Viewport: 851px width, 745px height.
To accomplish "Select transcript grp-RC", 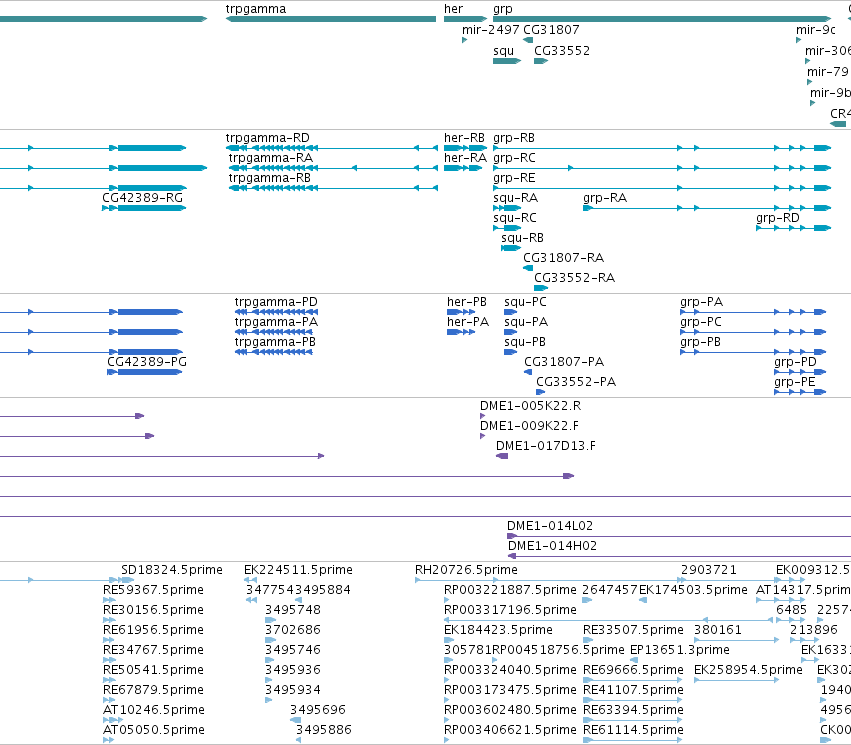I will tap(662, 168).
